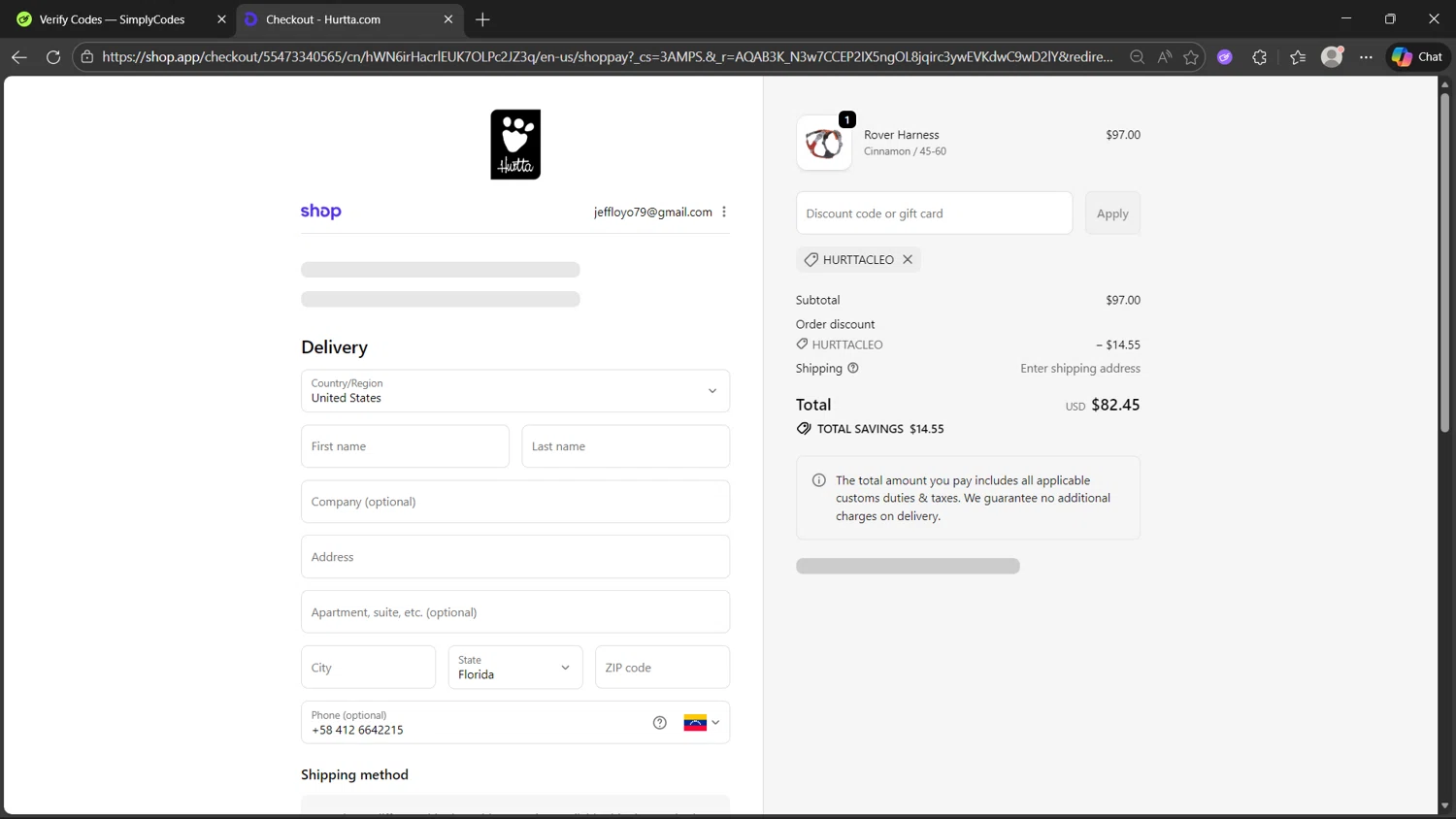Open the State dropdown showing Florida
1456x819 pixels.
click(515, 668)
